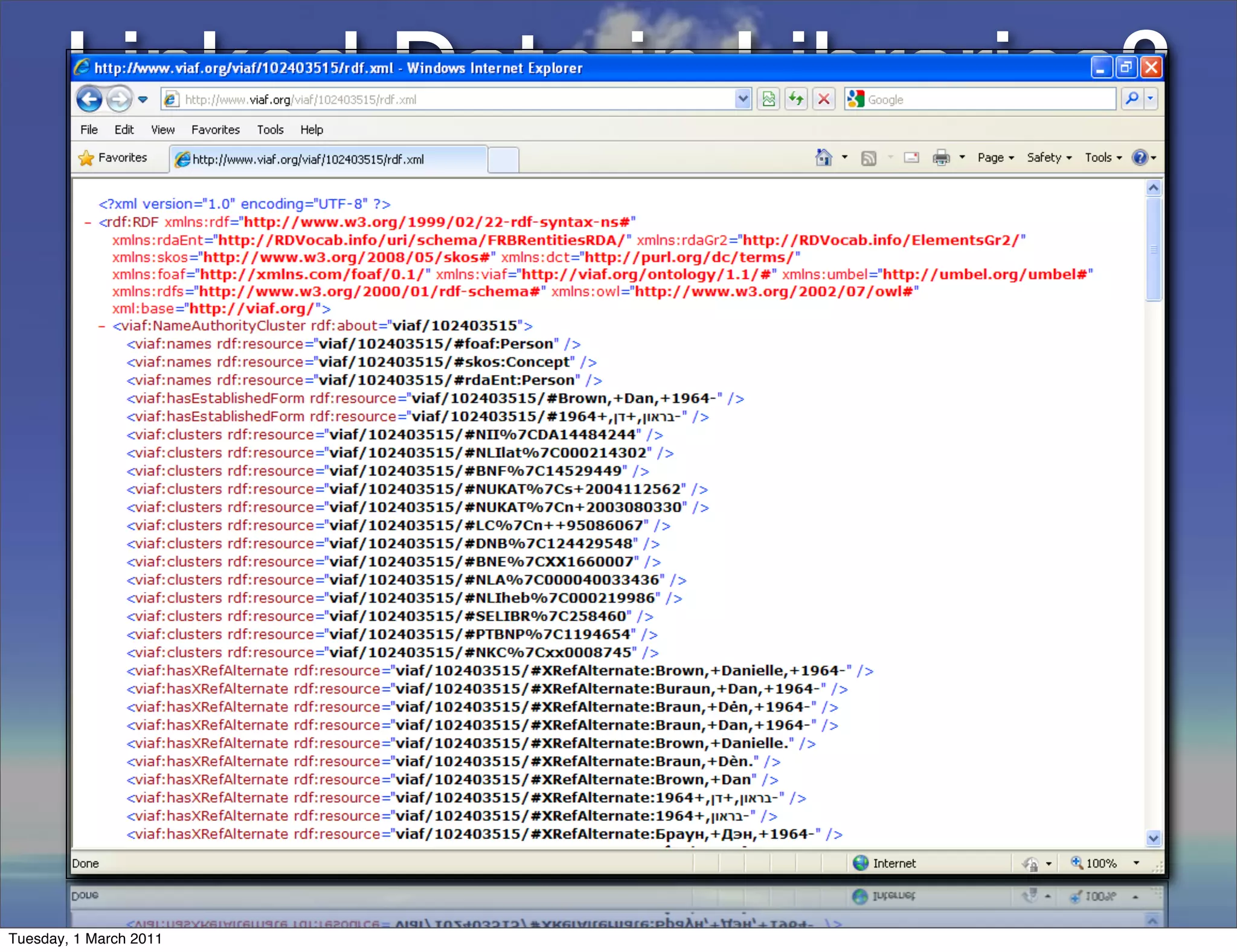
Task: Click the Forward navigation arrow
Action: coord(119,99)
